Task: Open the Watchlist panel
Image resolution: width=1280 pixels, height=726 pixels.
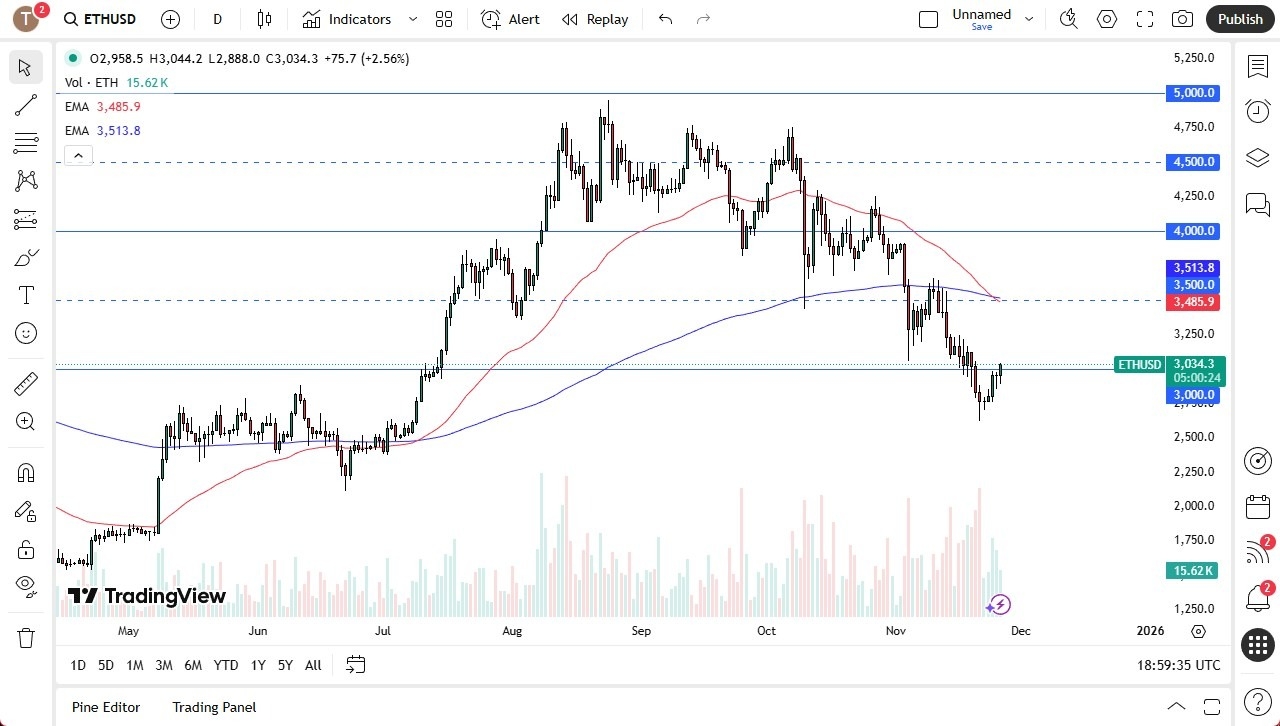Action: coord(1257,66)
